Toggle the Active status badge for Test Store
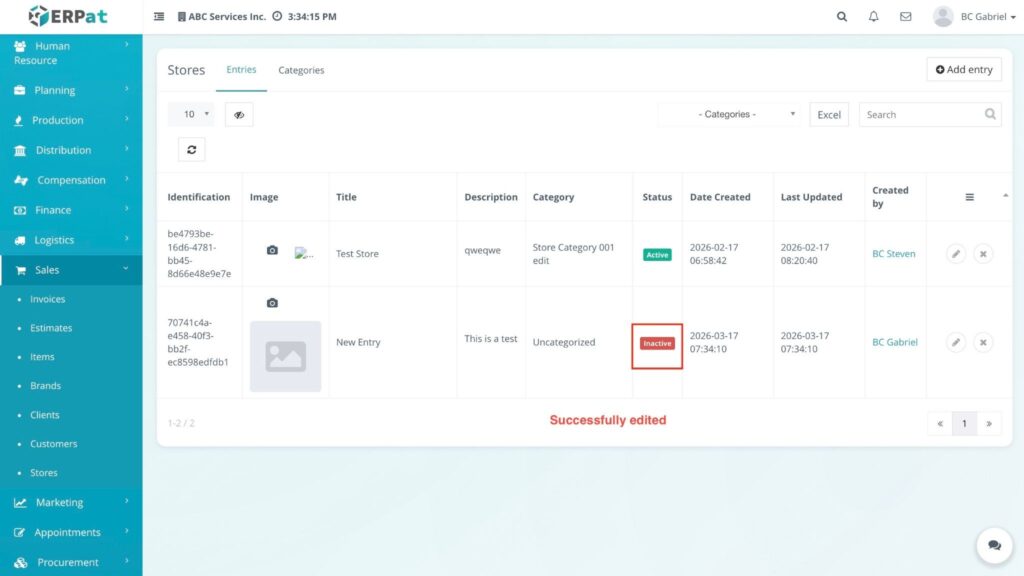 click(657, 255)
